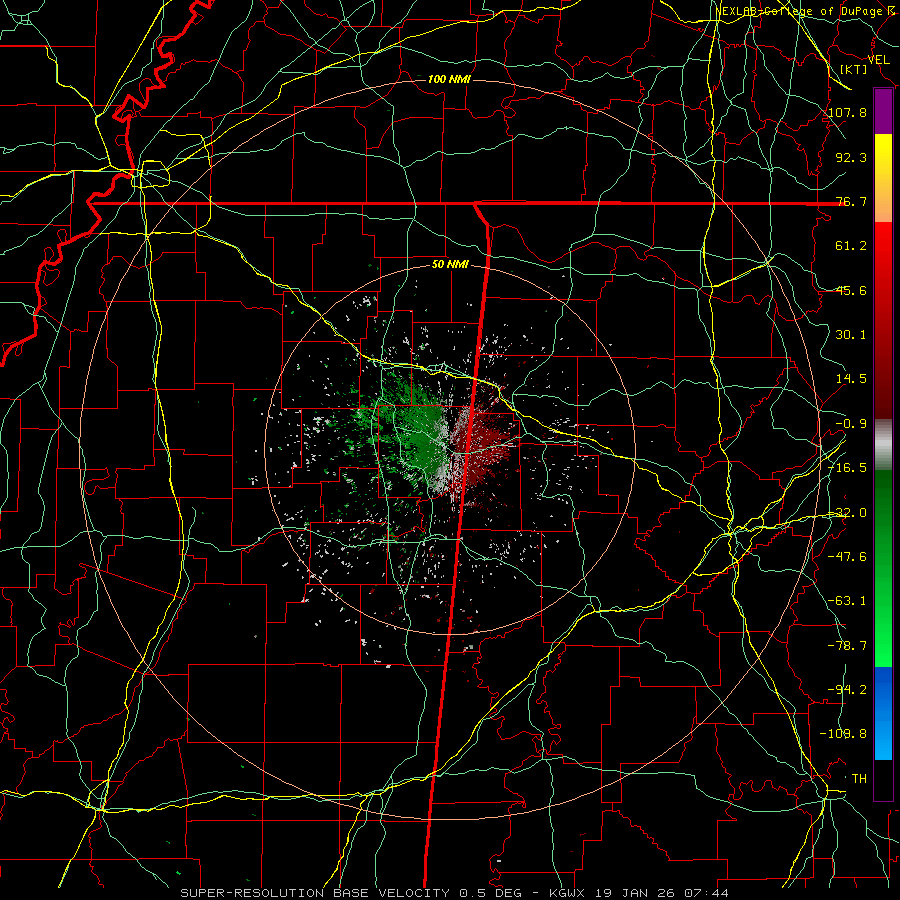
Task: Click the 'TH' legend label
Action: (859, 779)
